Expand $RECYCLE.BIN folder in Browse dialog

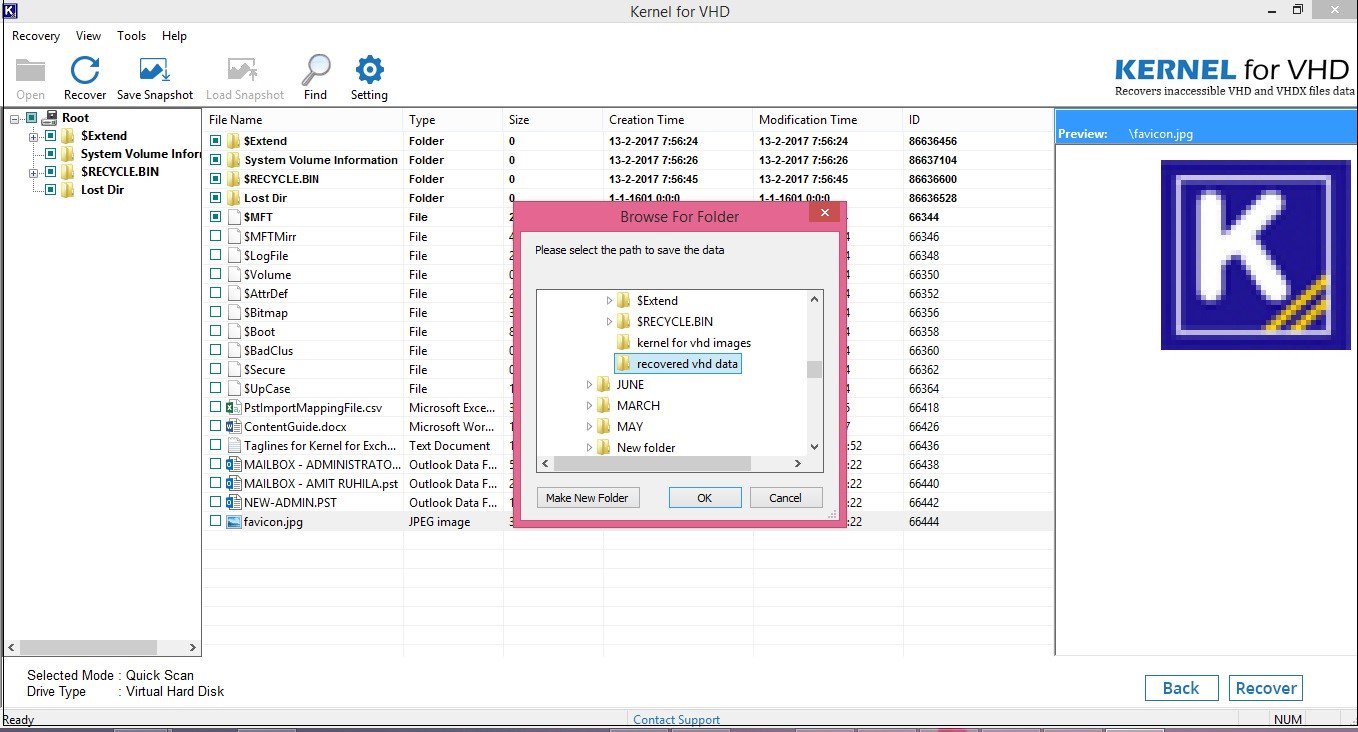(609, 322)
